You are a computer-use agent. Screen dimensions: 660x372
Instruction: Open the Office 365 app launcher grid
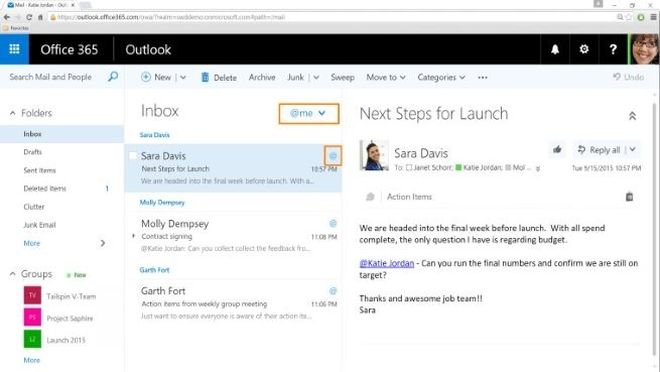point(14,49)
